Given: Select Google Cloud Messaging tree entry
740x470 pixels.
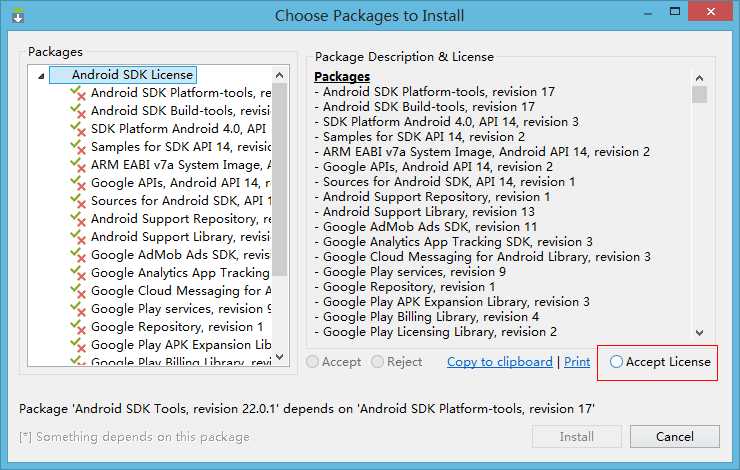Looking at the screenshot, I should (181, 291).
